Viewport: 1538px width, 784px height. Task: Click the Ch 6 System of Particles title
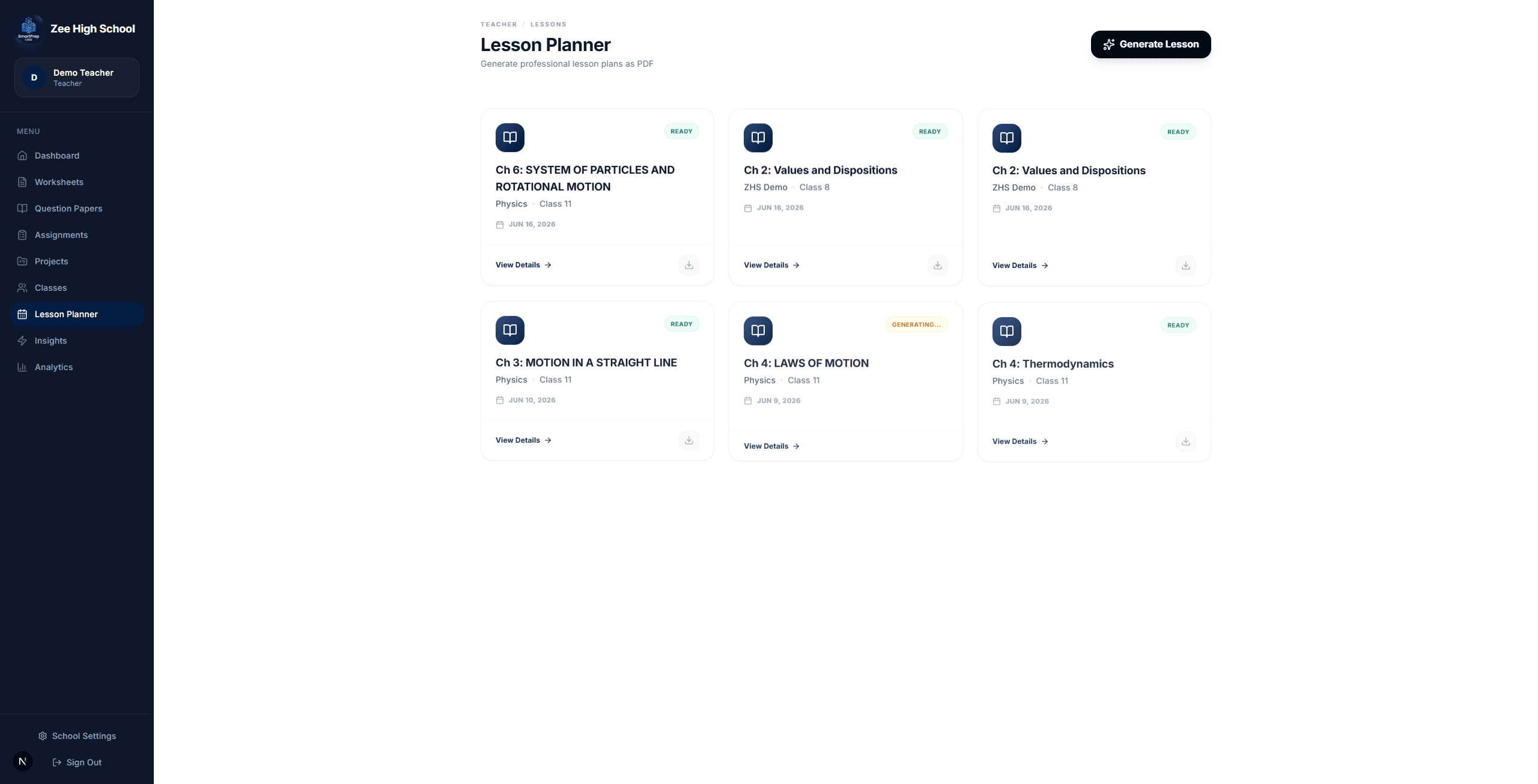585,178
